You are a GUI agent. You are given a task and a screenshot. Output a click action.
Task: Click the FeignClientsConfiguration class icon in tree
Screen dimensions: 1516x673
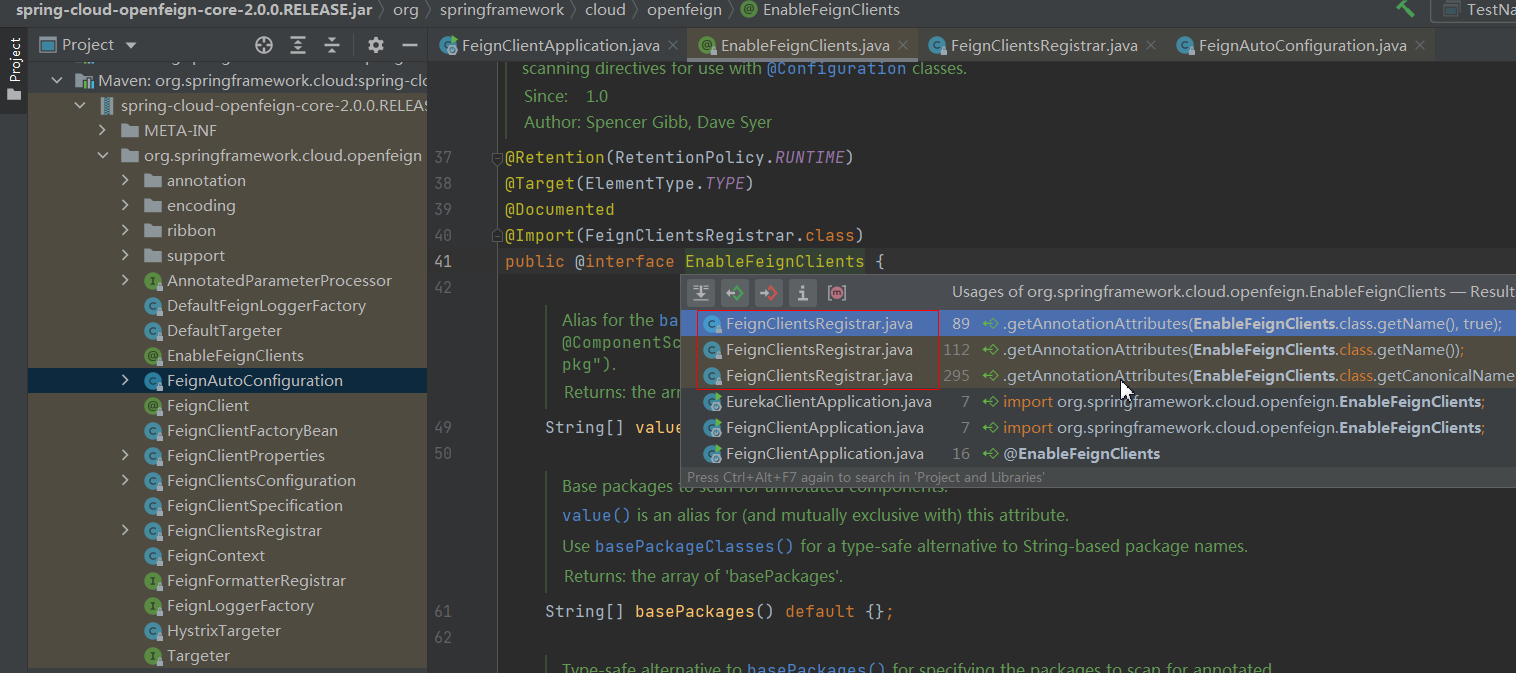pyautogui.click(x=153, y=481)
